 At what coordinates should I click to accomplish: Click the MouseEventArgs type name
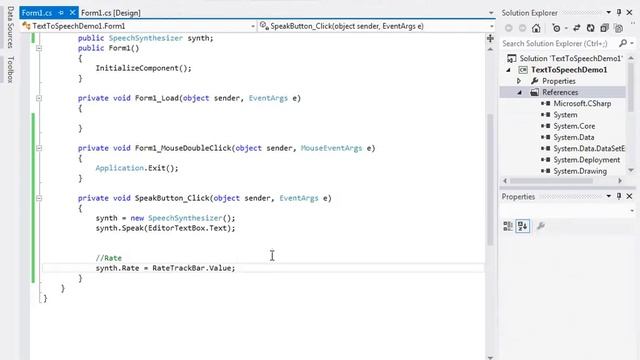coord(331,148)
